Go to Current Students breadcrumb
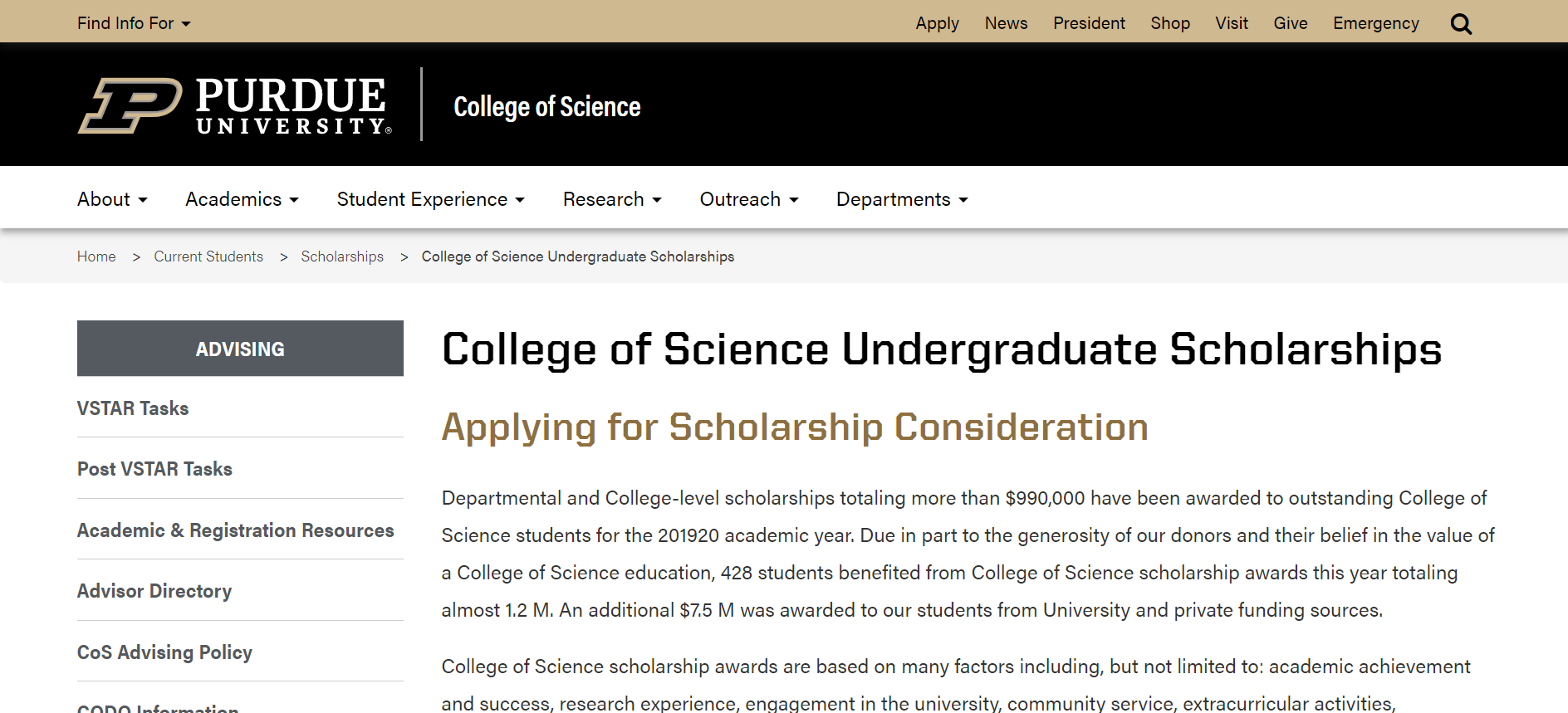 pyautogui.click(x=208, y=256)
